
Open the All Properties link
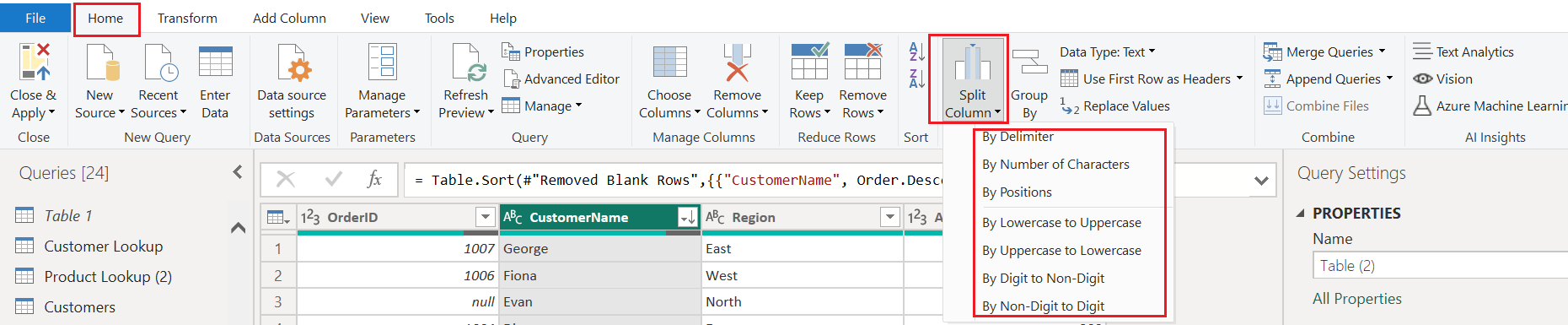[x=1357, y=299]
